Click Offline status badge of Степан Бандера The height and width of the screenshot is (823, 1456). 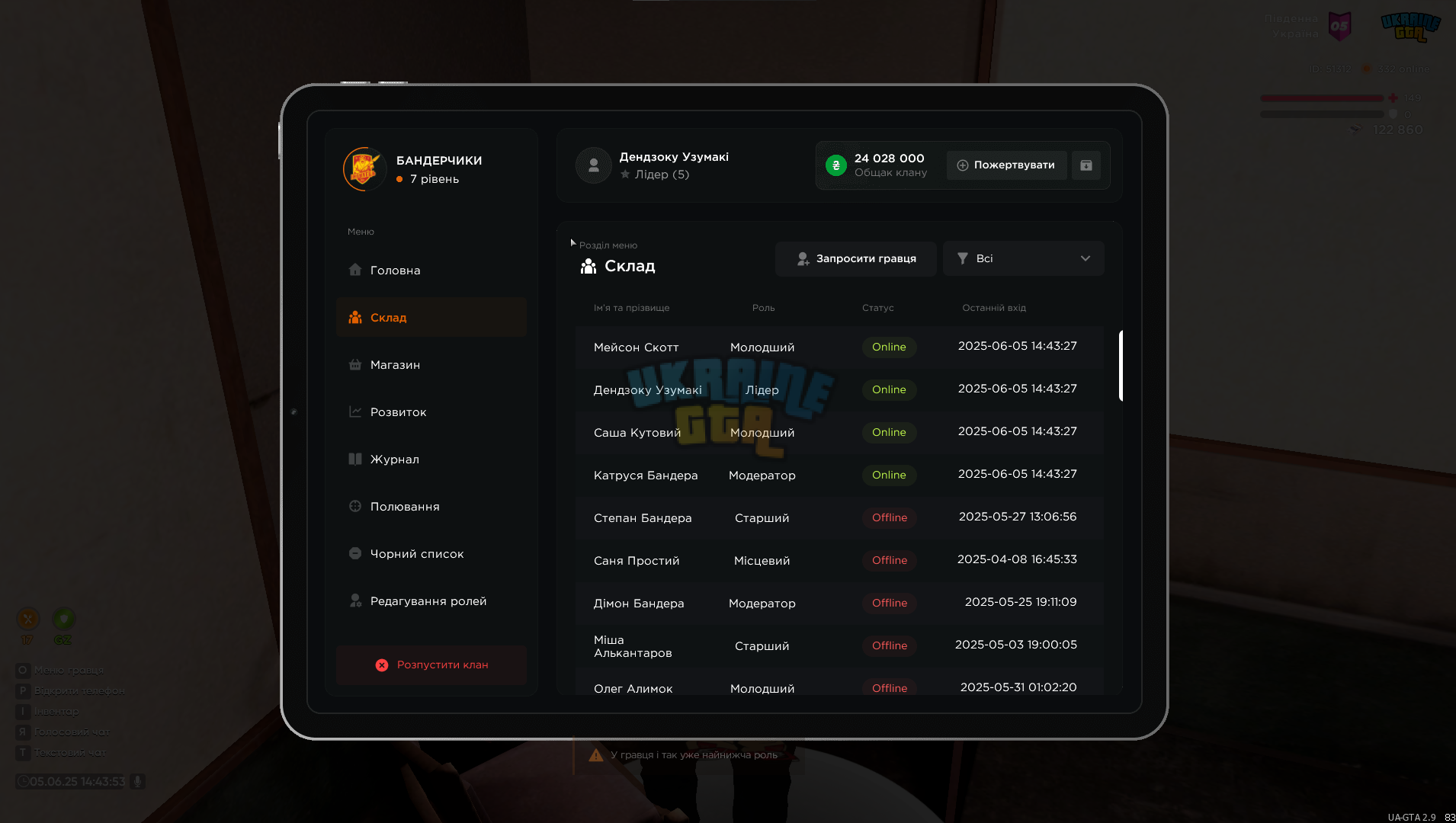click(890, 518)
